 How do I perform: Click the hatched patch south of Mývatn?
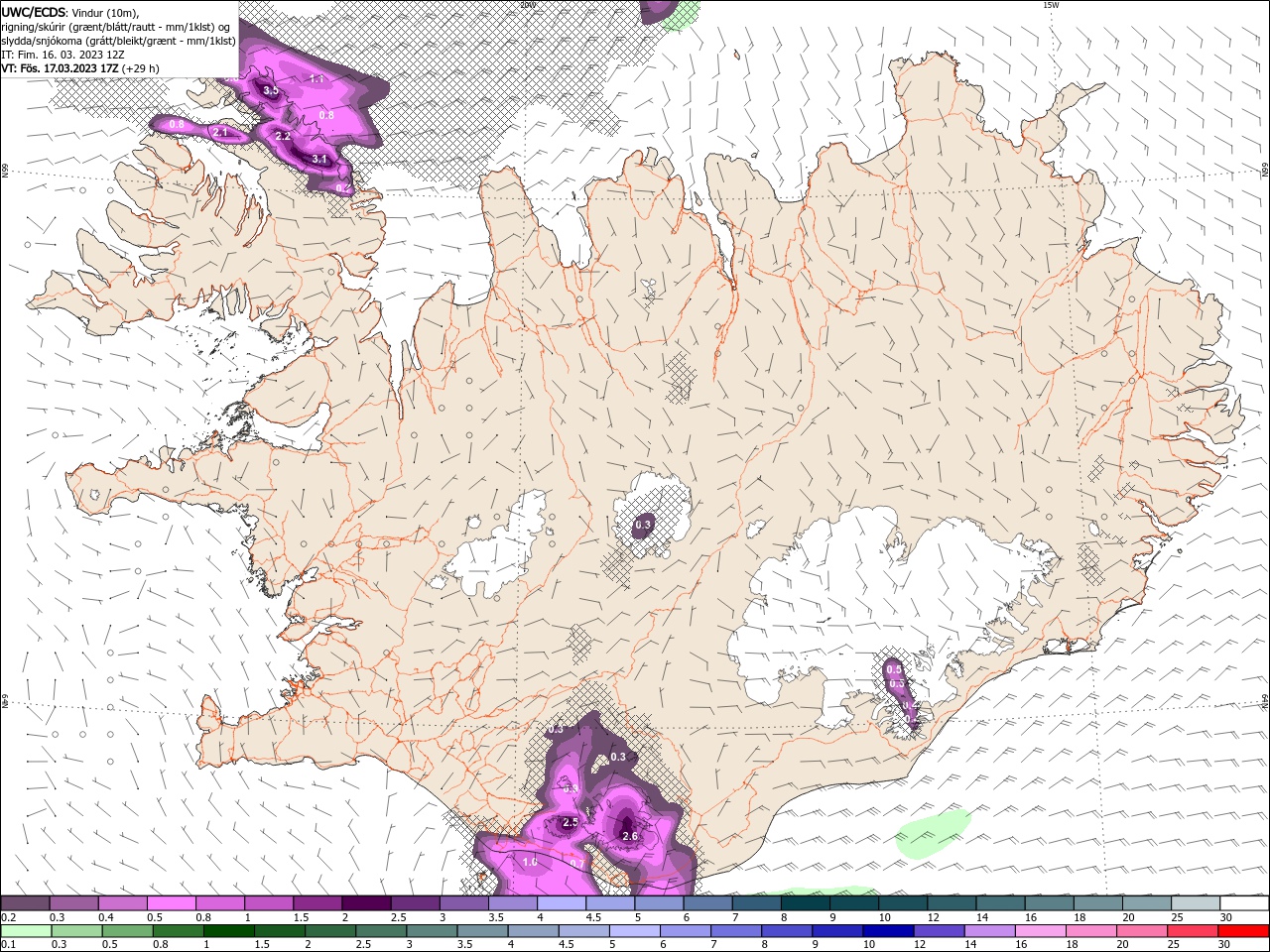680,378
